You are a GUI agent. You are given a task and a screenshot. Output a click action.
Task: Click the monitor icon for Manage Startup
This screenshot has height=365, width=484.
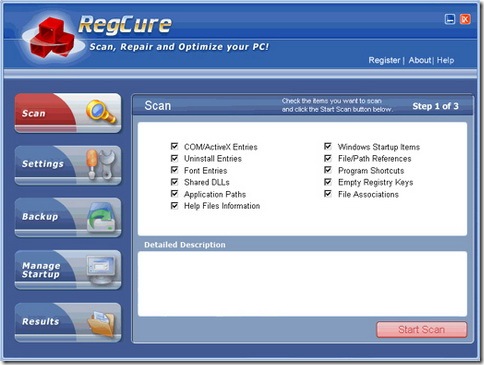click(101, 269)
